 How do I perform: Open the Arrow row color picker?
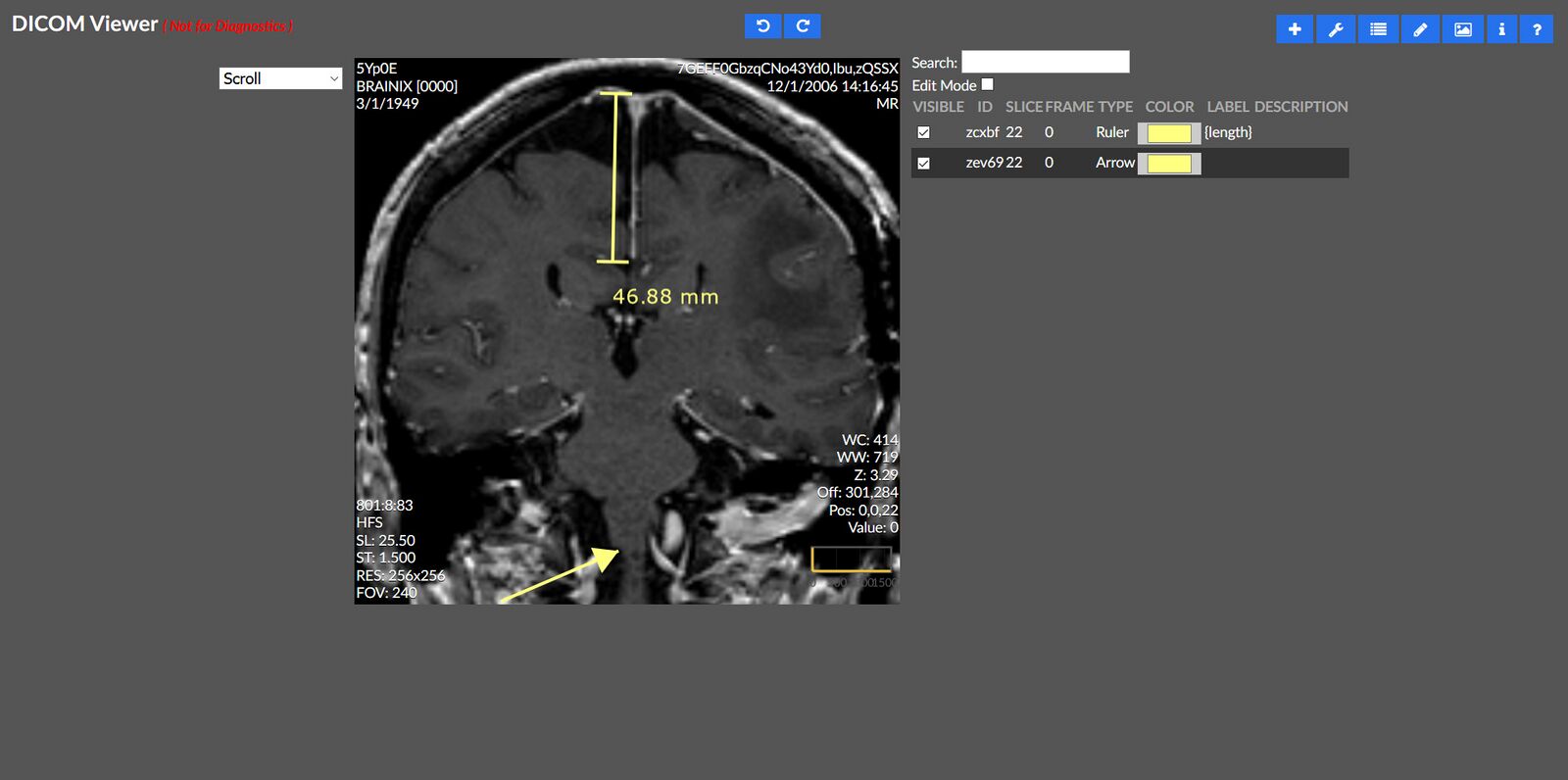pos(1168,164)
